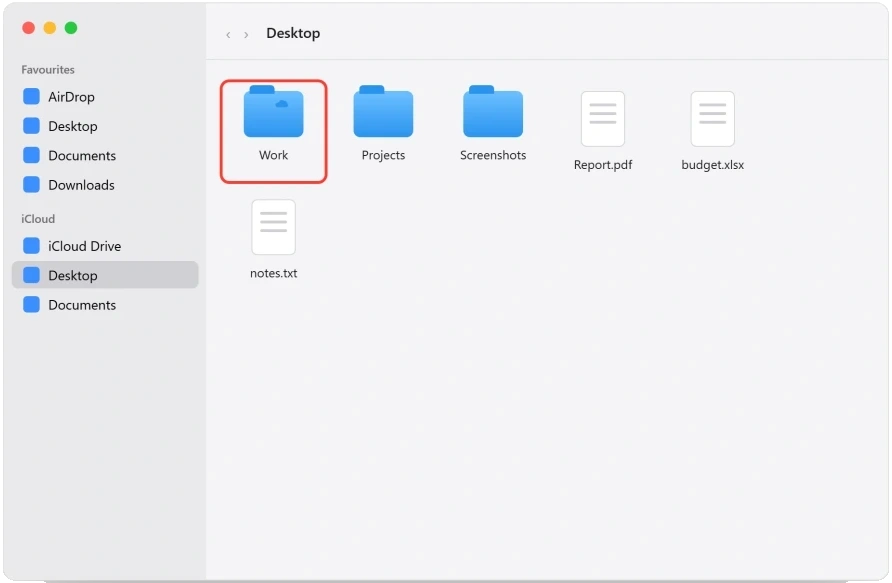
Task: Go back with the left chevron
Action: [x=228, y=35]
